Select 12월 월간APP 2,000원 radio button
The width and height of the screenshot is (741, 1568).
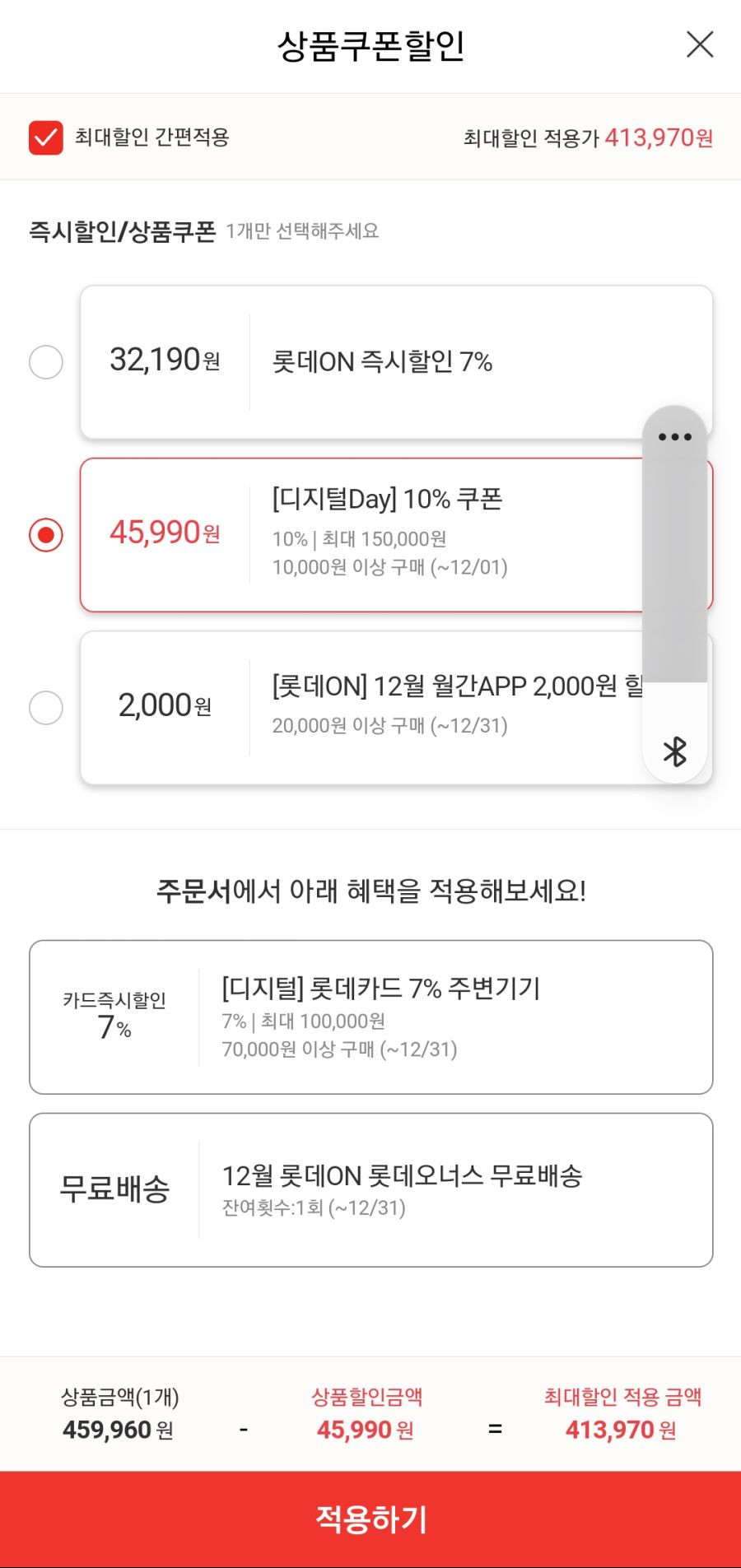pos(46,708)
